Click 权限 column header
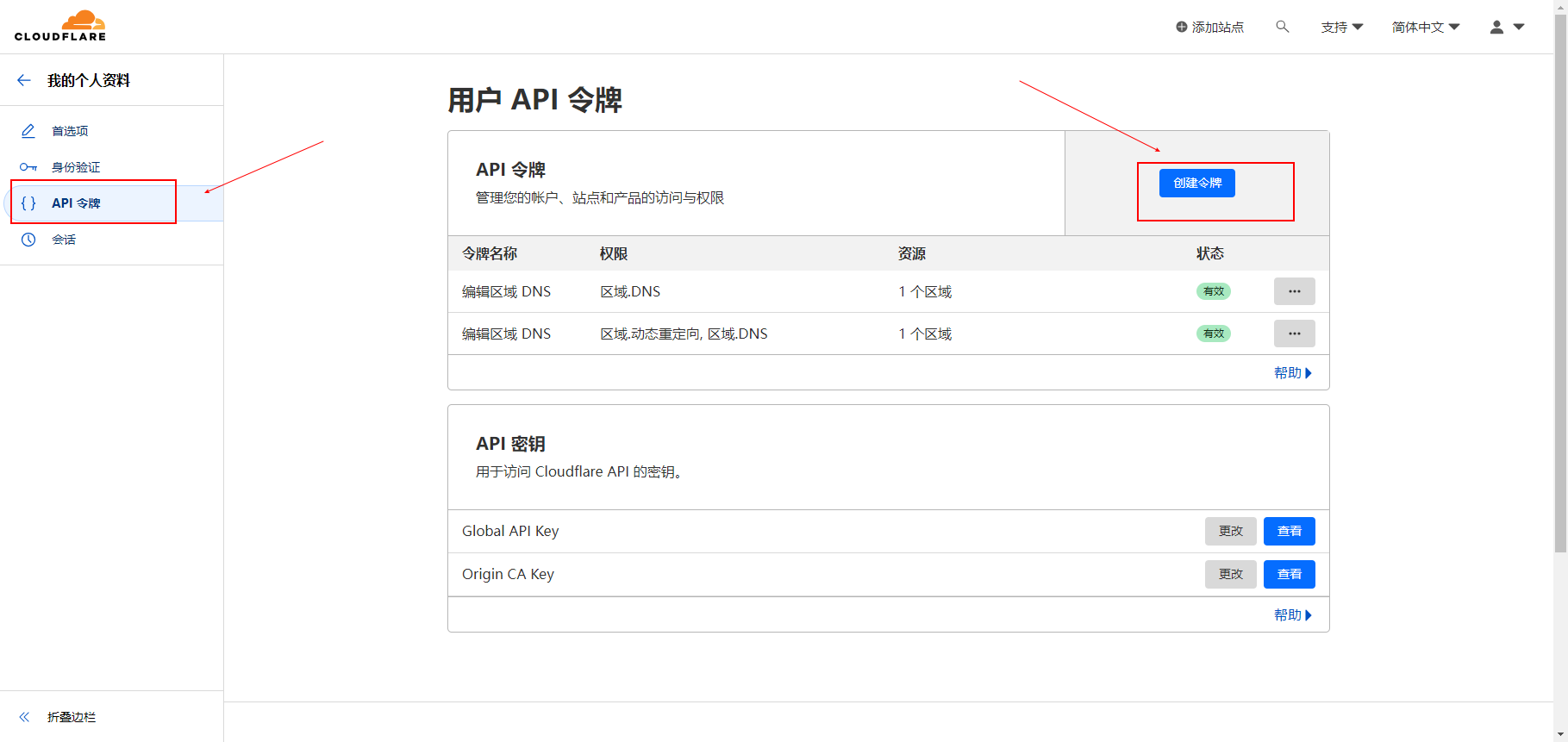Screen dimensions: 1568x742 614,253
